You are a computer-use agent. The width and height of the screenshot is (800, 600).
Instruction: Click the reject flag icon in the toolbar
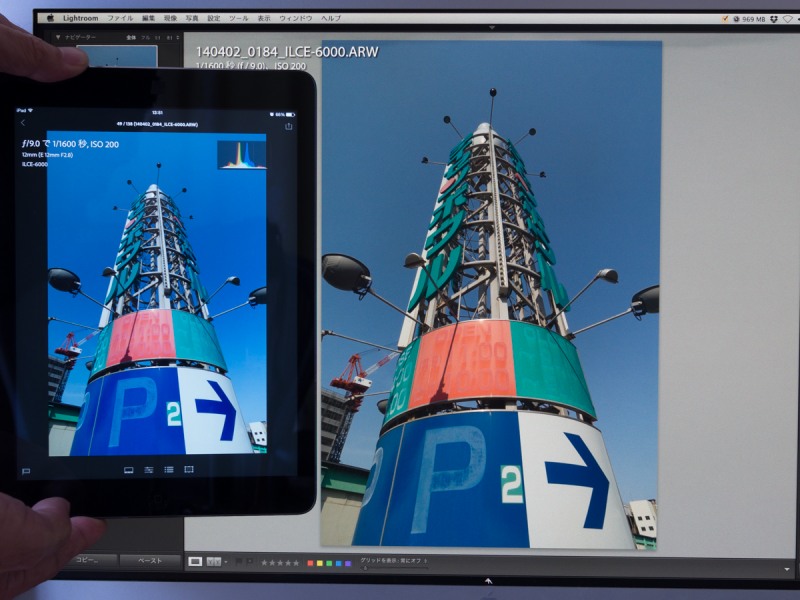pos(251,563)
